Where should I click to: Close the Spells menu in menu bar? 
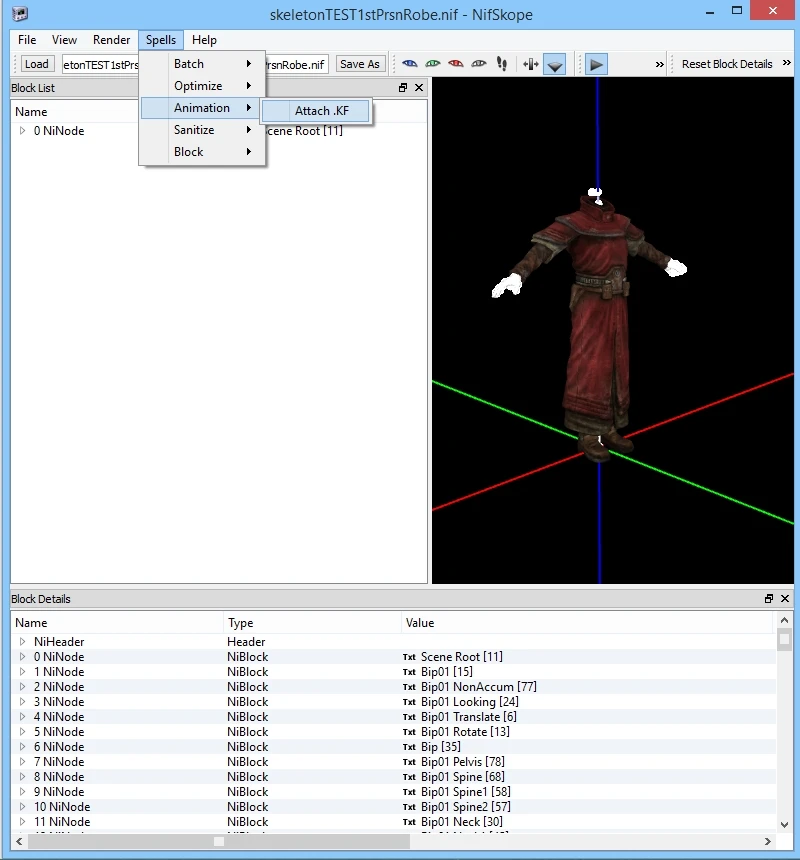coord(161,39)
